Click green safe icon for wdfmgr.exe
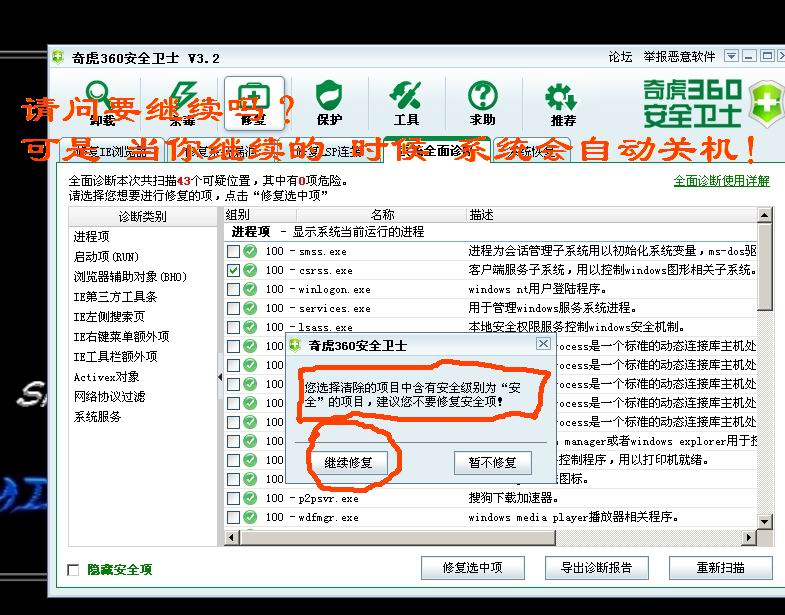785x615 pixels. tap(250, 517)
